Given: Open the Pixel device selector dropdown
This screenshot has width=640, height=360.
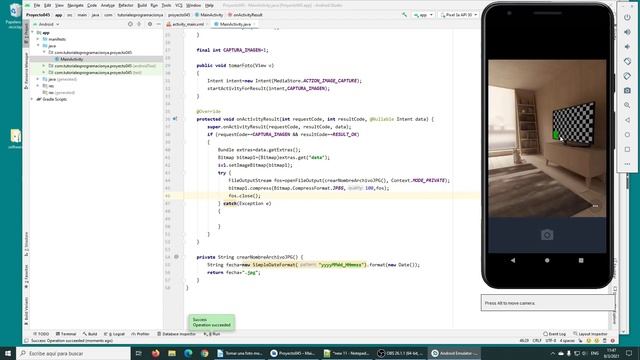Looking at the screenshot, I should click(x=459, y=15).
